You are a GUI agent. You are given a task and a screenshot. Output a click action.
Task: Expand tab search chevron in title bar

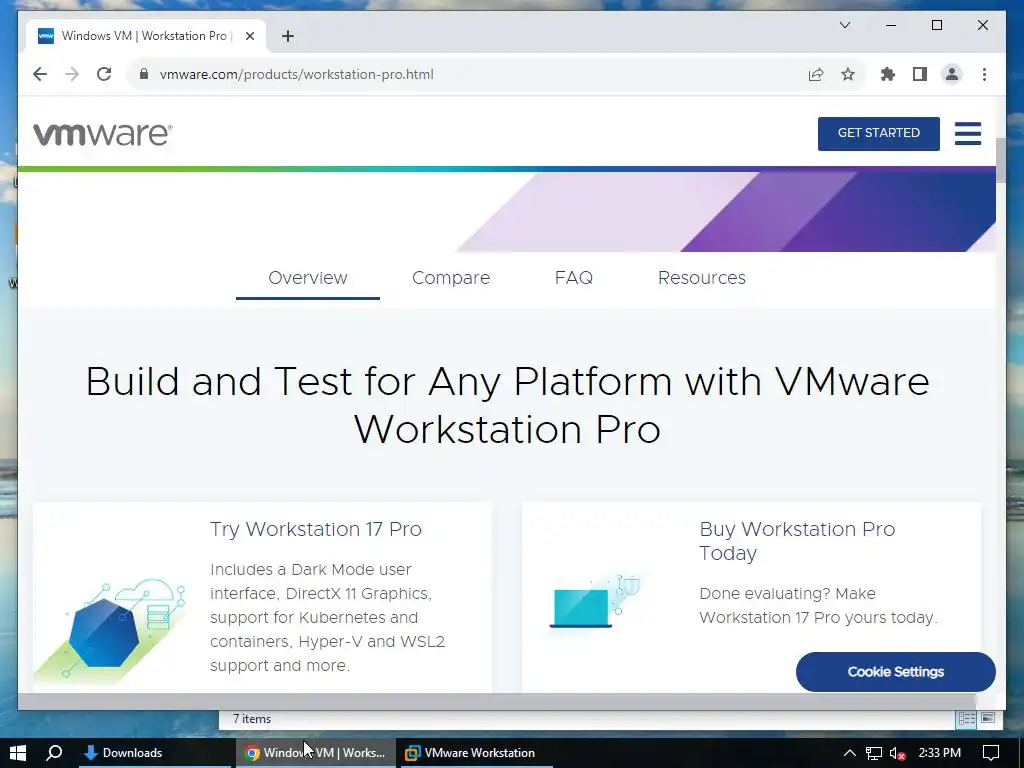coord(844,25)
